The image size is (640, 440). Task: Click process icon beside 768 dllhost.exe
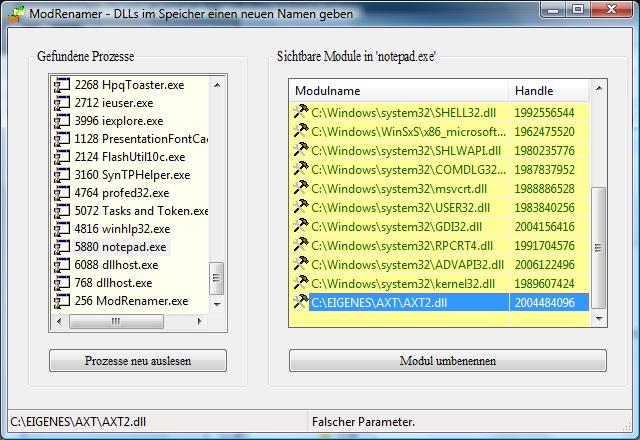(62, 282)
